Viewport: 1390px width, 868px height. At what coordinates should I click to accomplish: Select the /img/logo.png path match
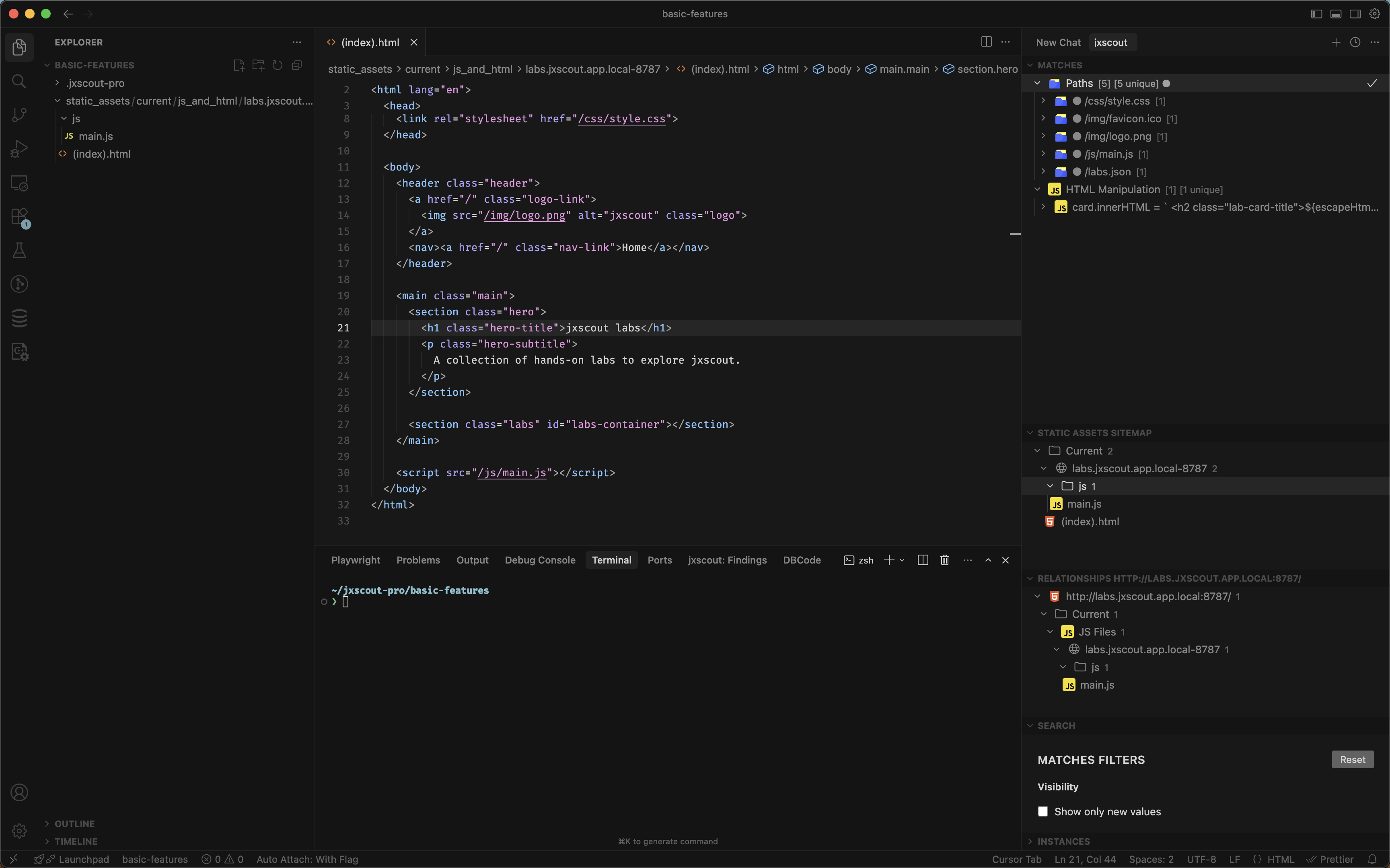1117,137
